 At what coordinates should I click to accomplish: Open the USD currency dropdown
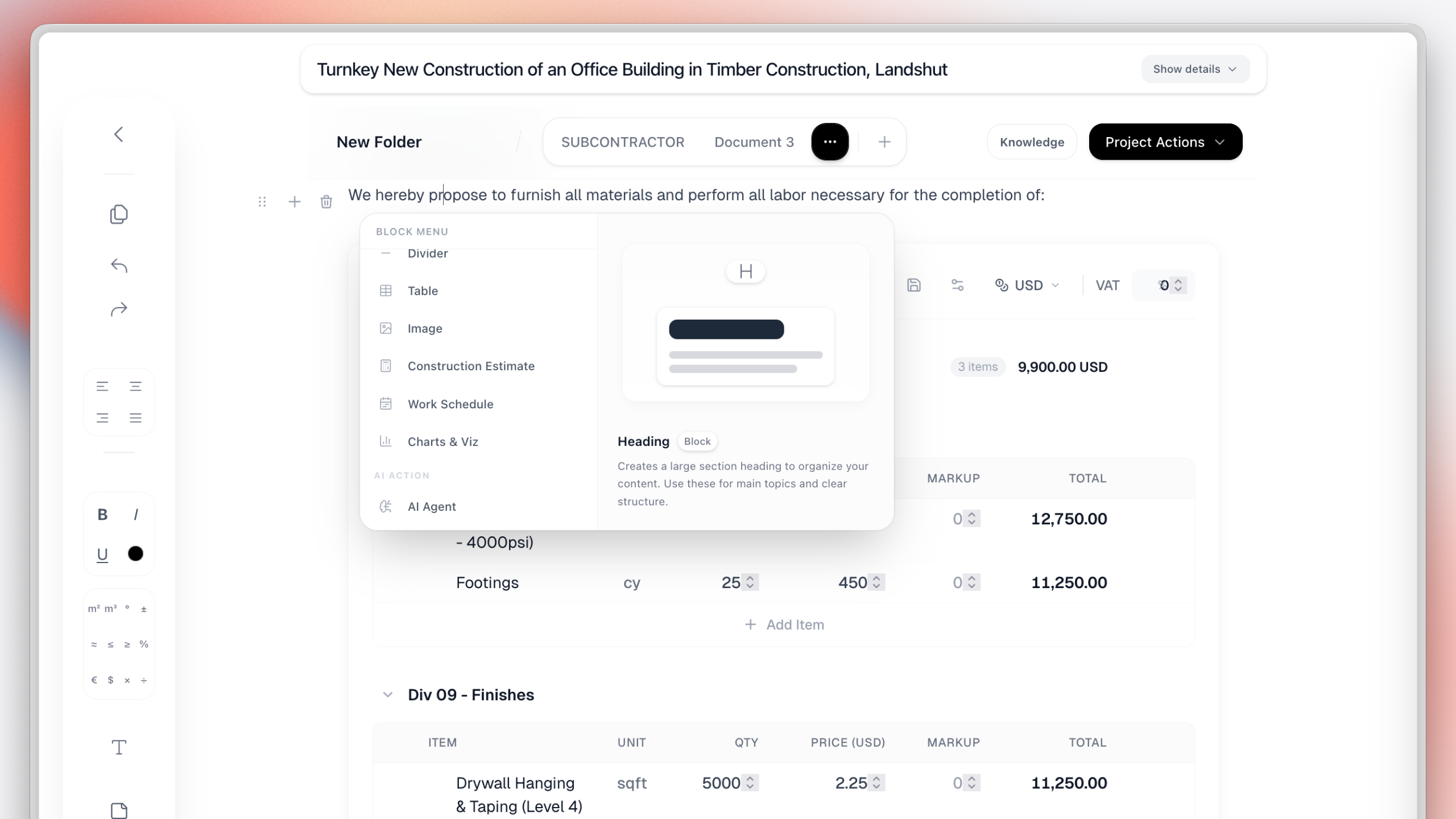(x=1027, y=285)
